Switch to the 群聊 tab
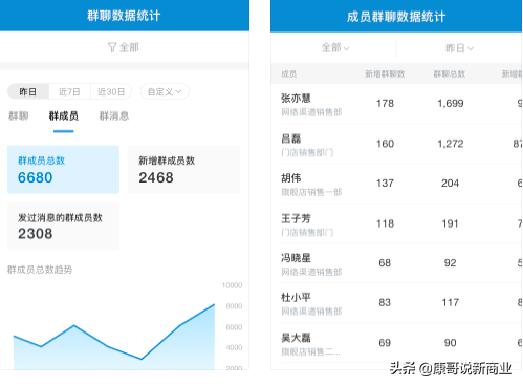 (x=18, y=116)
